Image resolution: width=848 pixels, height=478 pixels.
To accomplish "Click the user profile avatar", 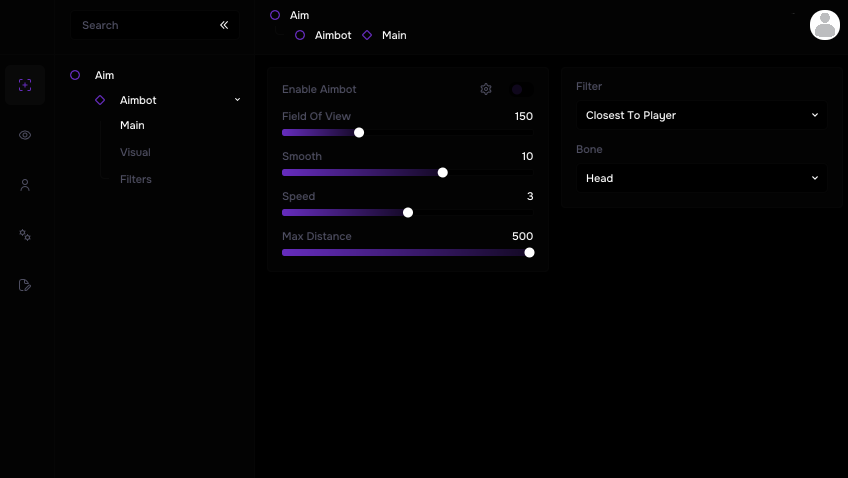I will (x=824, y=25).
